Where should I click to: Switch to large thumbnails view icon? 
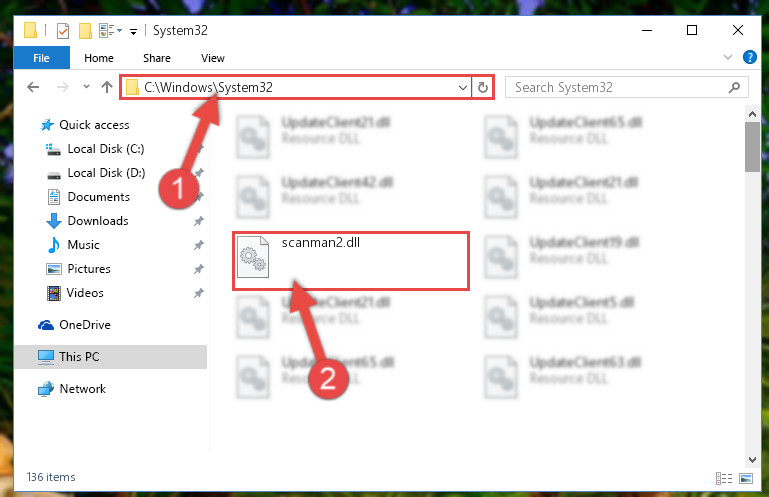(x=745, y=478)
